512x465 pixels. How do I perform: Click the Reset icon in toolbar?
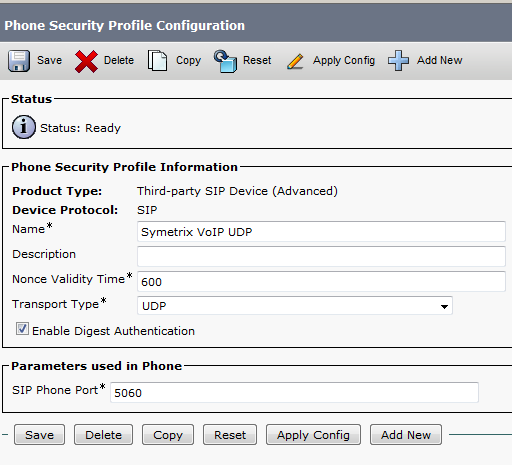click(x=225, y=61)
